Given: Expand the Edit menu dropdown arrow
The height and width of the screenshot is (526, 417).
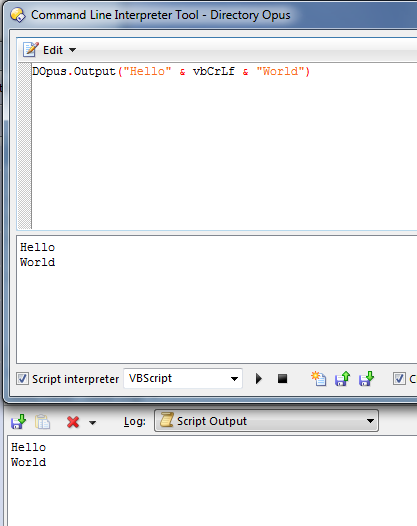Looking at the screenshot, I should click(x=72, y=50).
